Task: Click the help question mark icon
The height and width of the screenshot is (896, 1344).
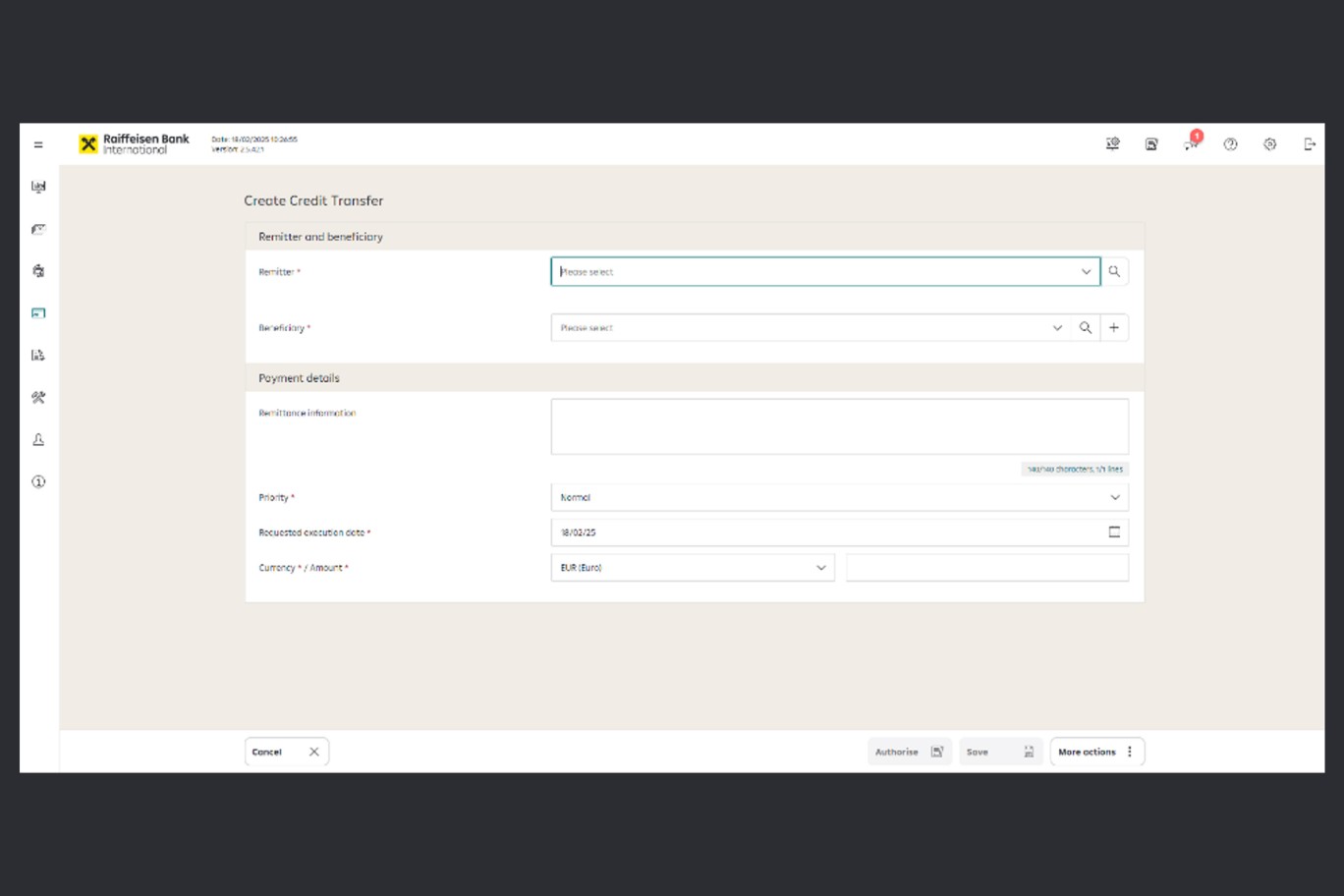Action: [1230, 144]
